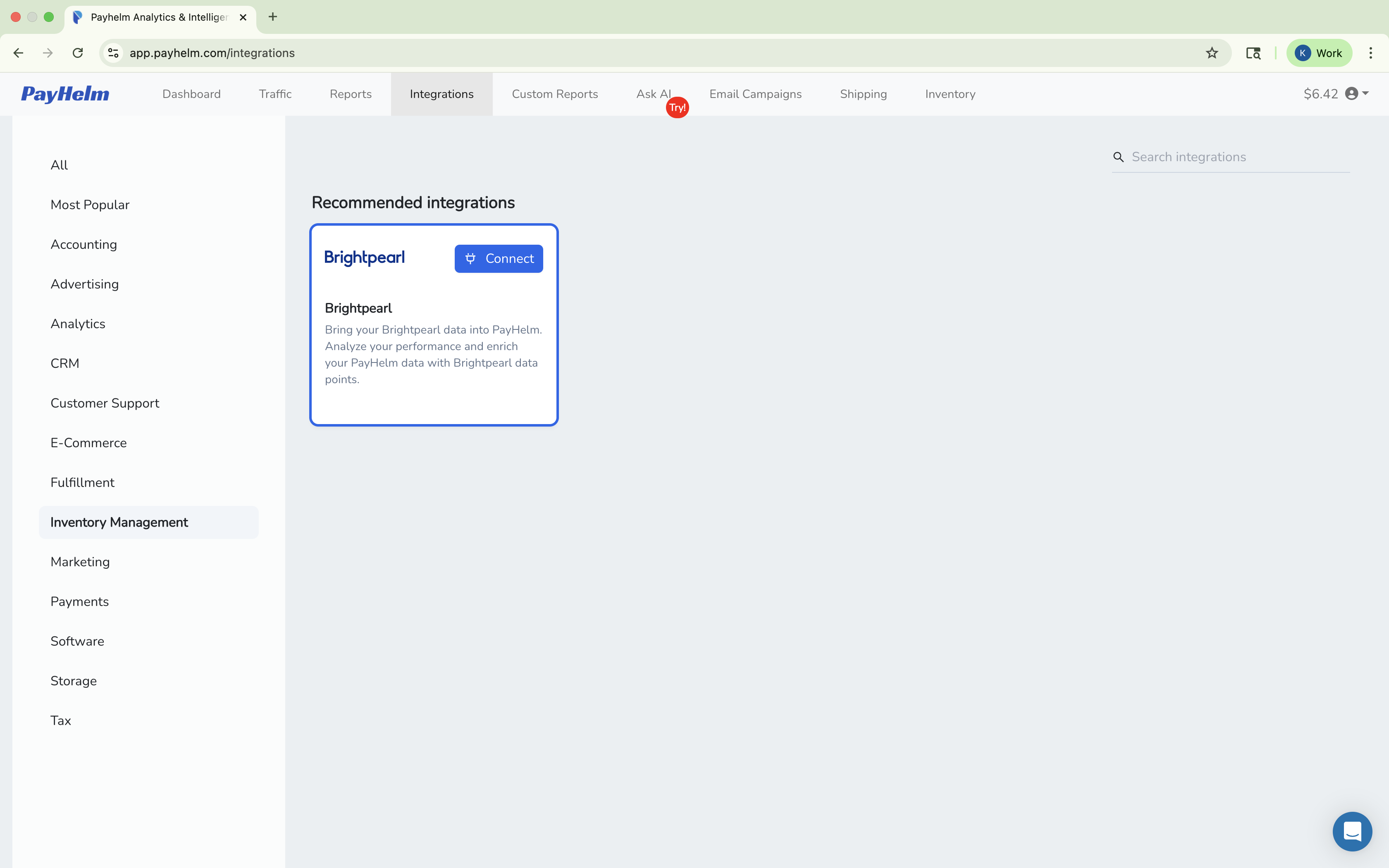Open the Email Campaigns menu item
The image size is (1389, 868).
[x=755, y=94]
